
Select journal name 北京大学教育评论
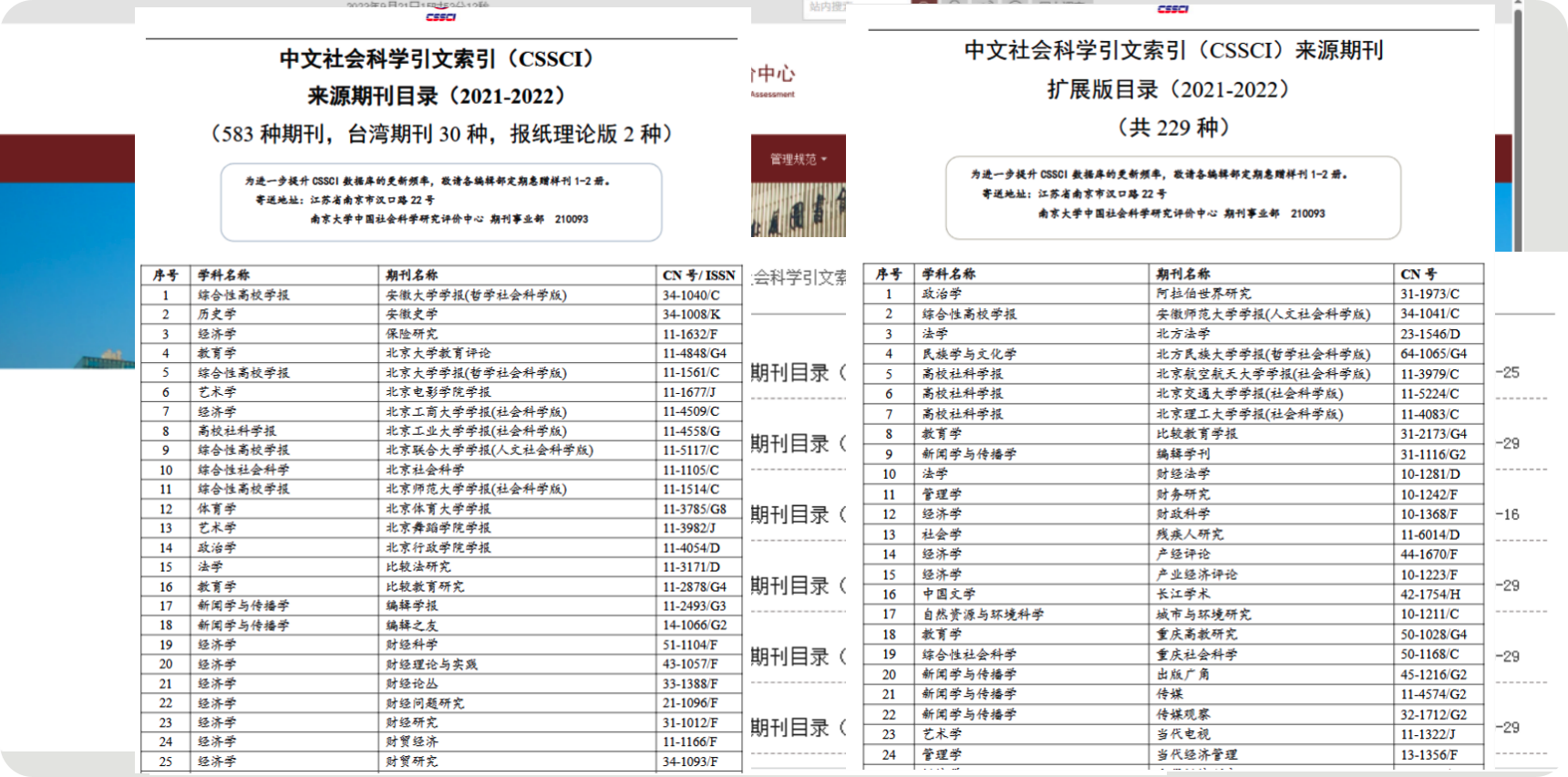[x=438, y=353]
